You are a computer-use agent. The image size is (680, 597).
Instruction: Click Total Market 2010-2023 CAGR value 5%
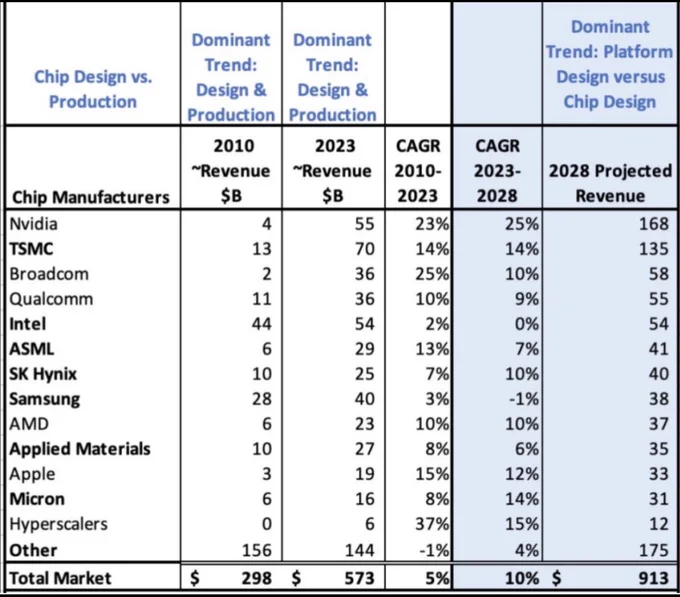(438, 578)
